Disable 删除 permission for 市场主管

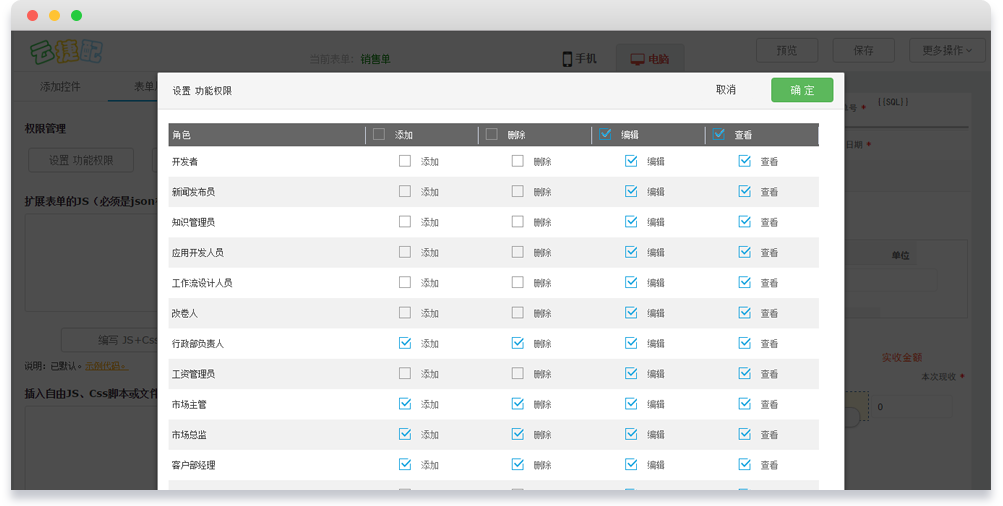pos(517,404)
